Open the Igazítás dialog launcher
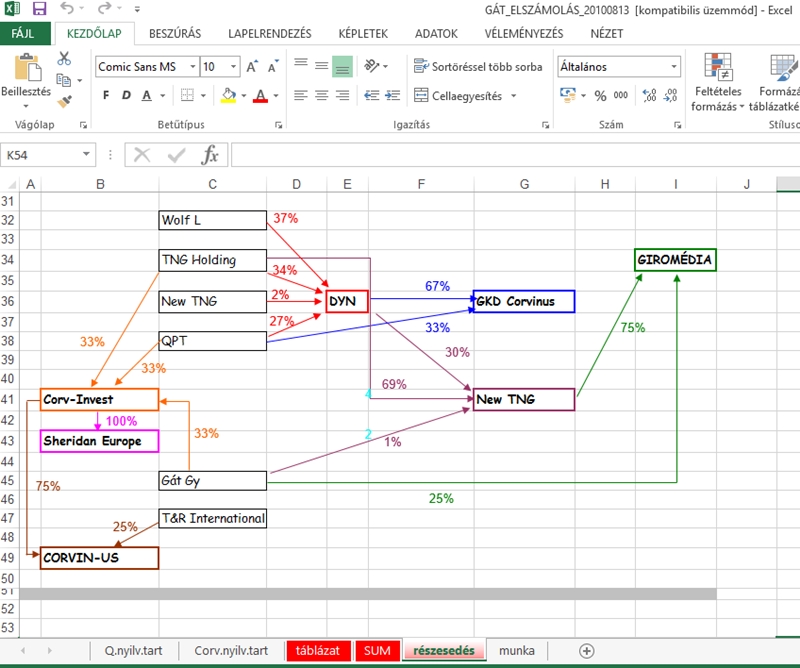This screenshot has width=800, height=668. point(545,125)
